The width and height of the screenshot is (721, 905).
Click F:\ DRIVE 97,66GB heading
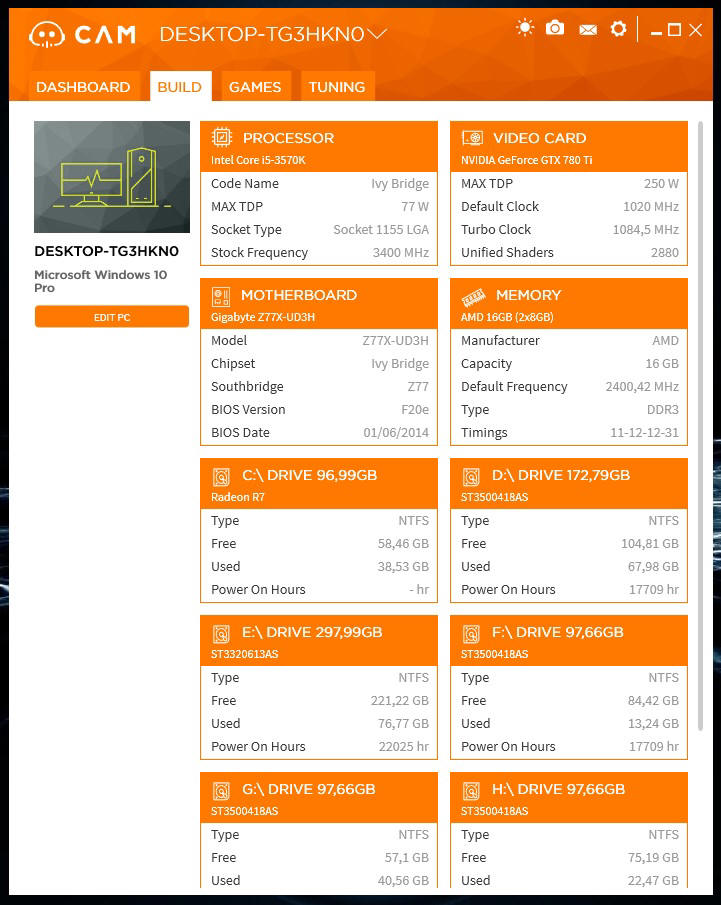[x=558, y=632]
